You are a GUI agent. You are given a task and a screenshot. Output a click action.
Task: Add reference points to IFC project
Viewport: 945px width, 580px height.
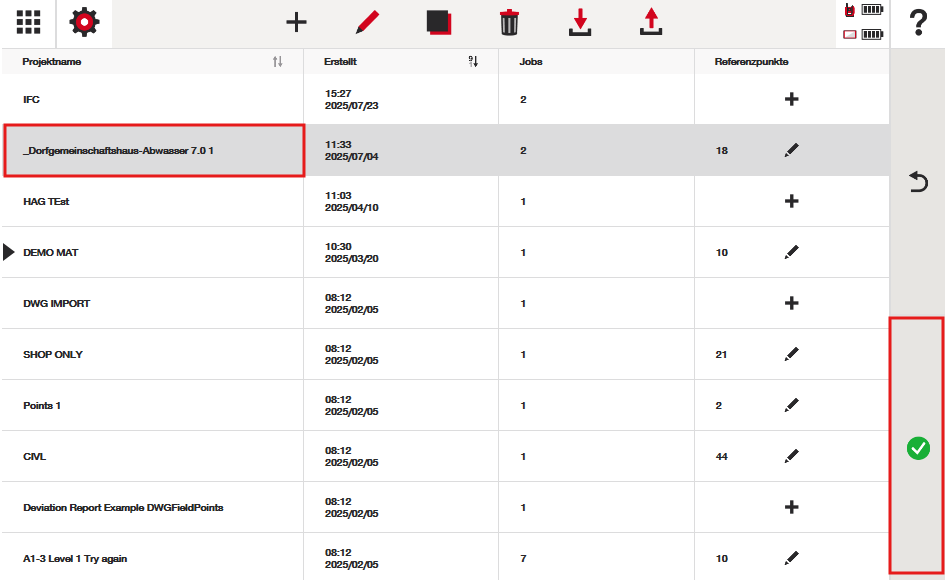791,100
